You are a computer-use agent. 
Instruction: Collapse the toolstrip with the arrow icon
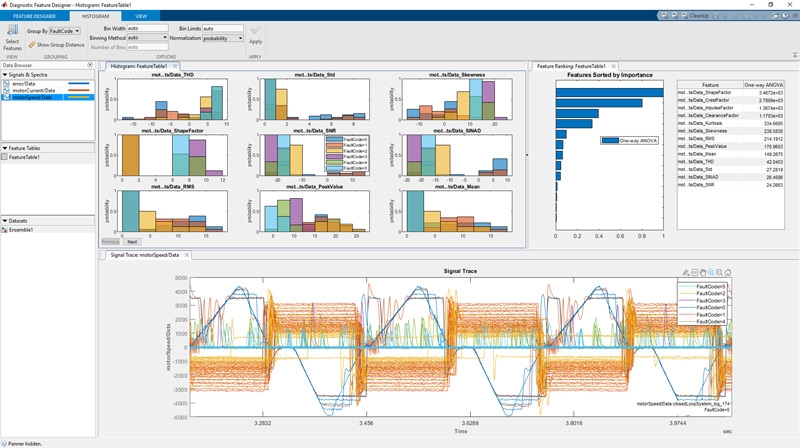794,55
